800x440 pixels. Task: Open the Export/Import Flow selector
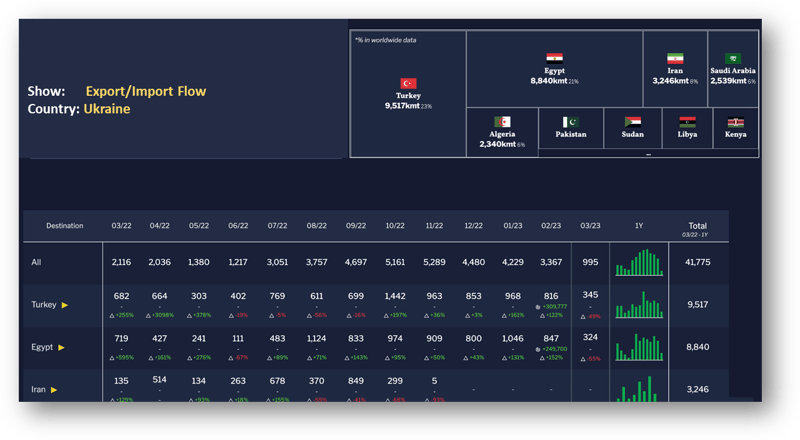coord(146,91)
